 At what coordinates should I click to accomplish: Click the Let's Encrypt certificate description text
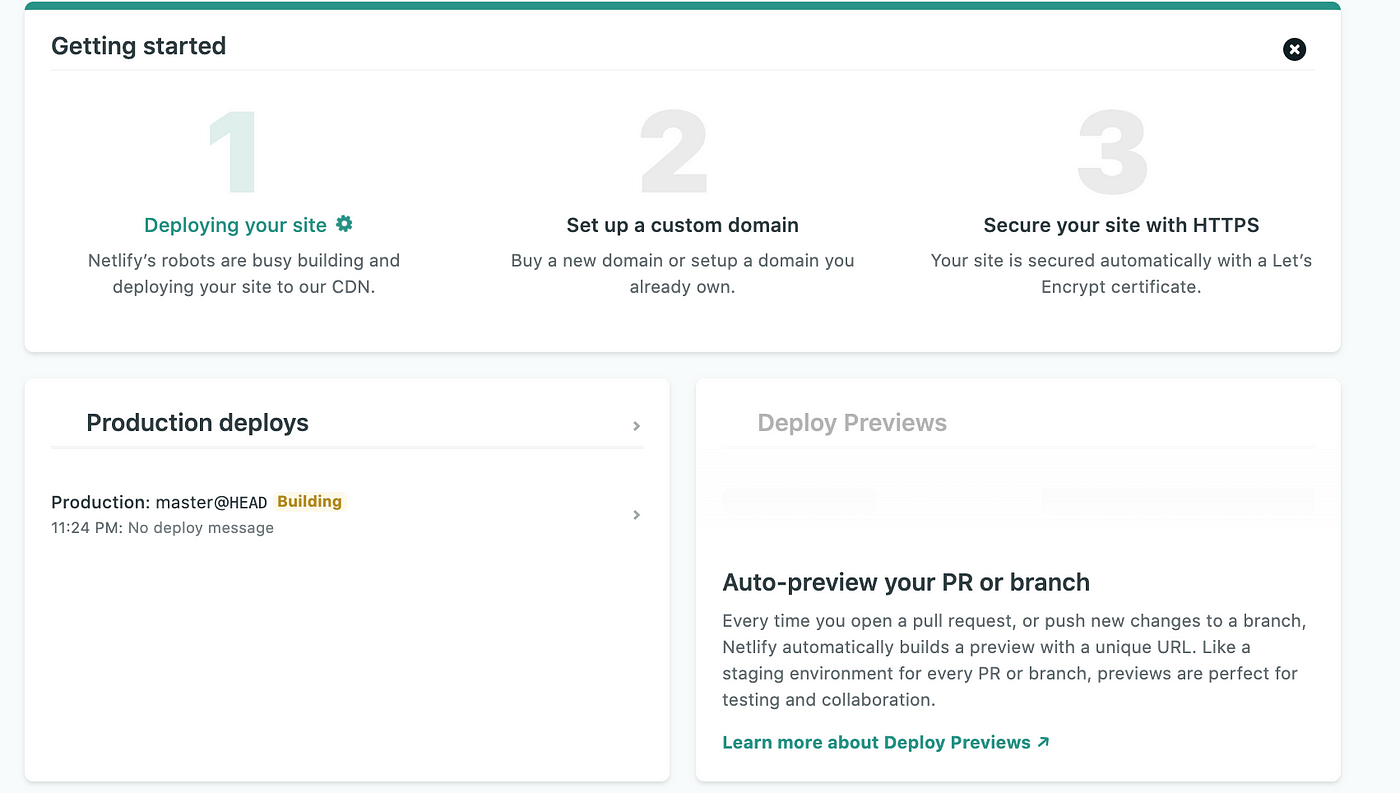(x=1121, y=273)
